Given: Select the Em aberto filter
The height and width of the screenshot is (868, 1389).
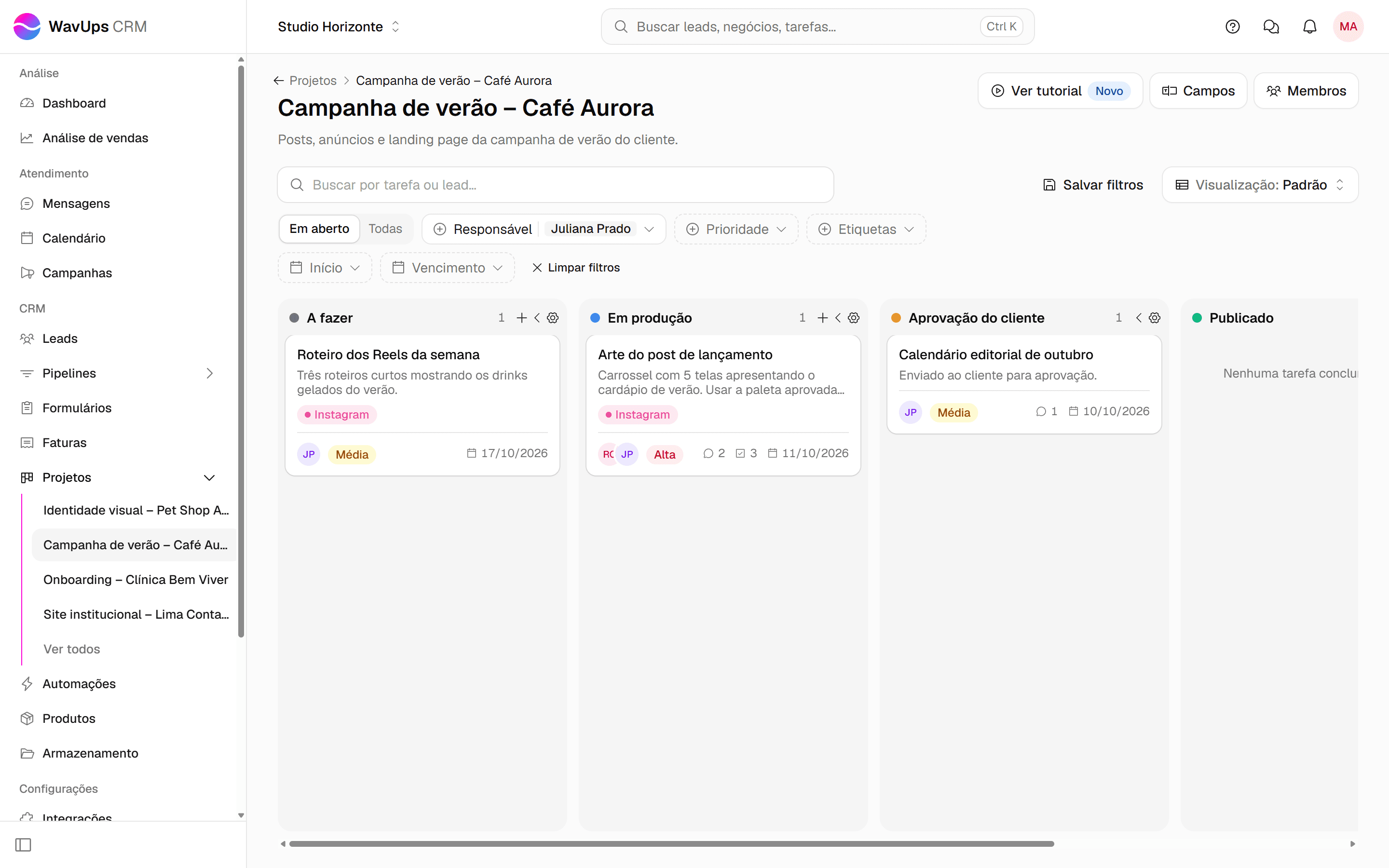Looking at the screenshot, I should tap(319, 229).
